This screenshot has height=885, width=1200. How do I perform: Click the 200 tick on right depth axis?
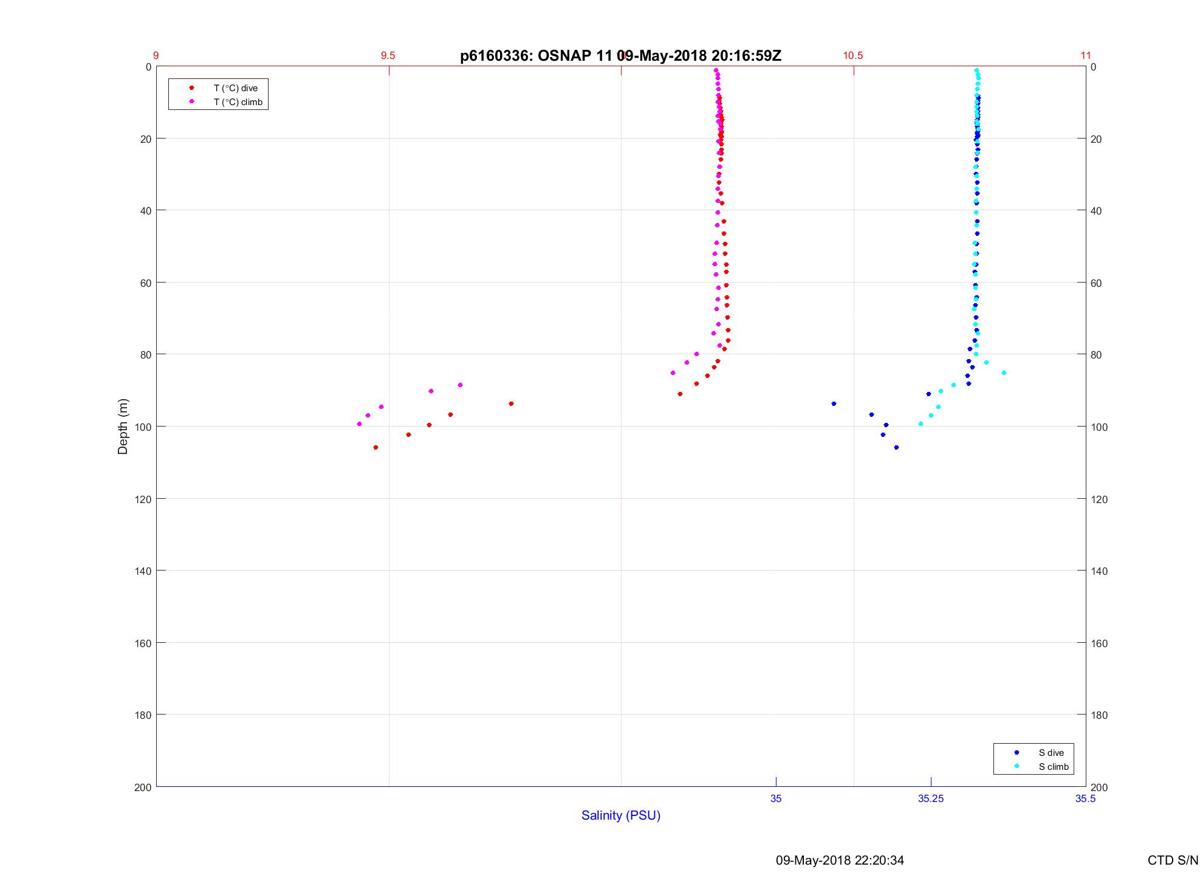coord(1100,788)
